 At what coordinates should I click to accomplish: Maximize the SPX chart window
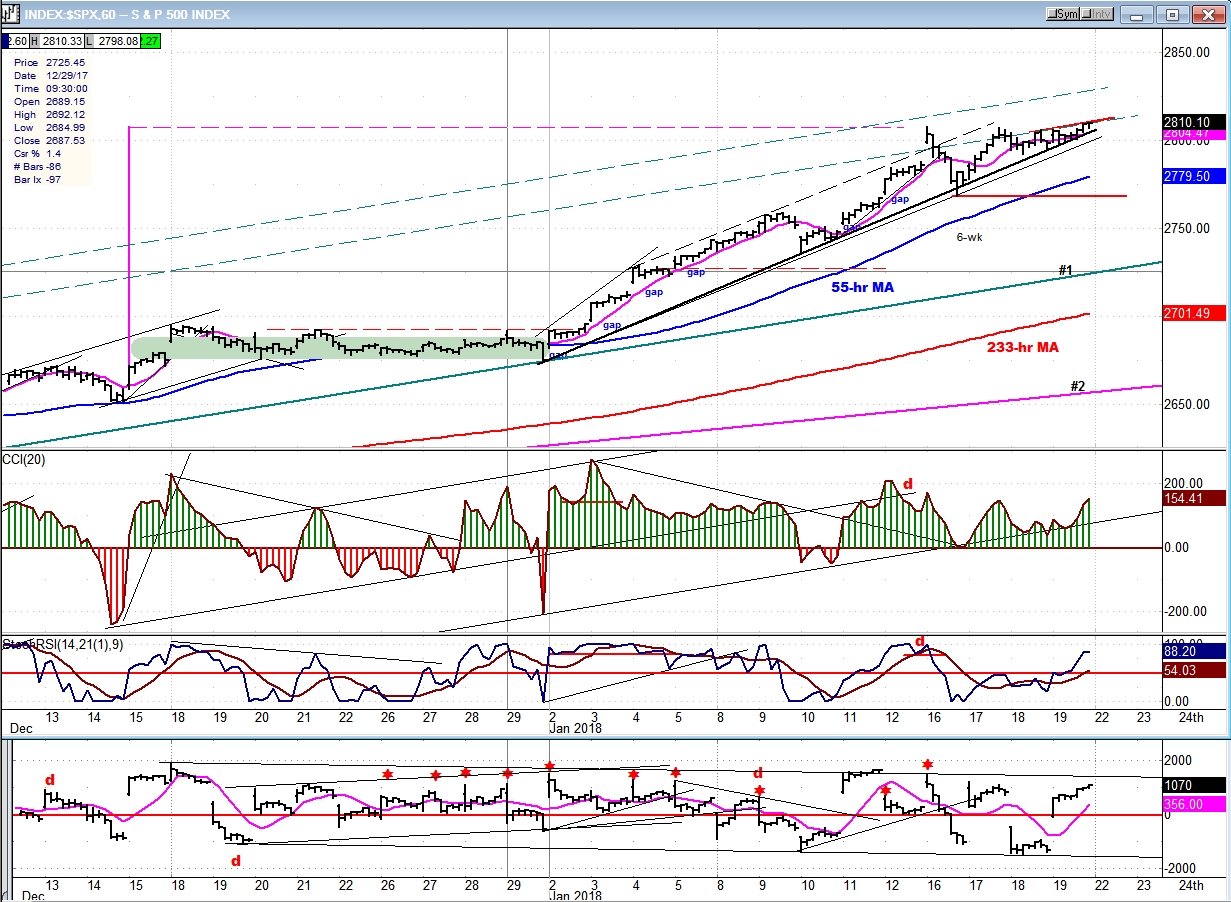[1173, 14]
